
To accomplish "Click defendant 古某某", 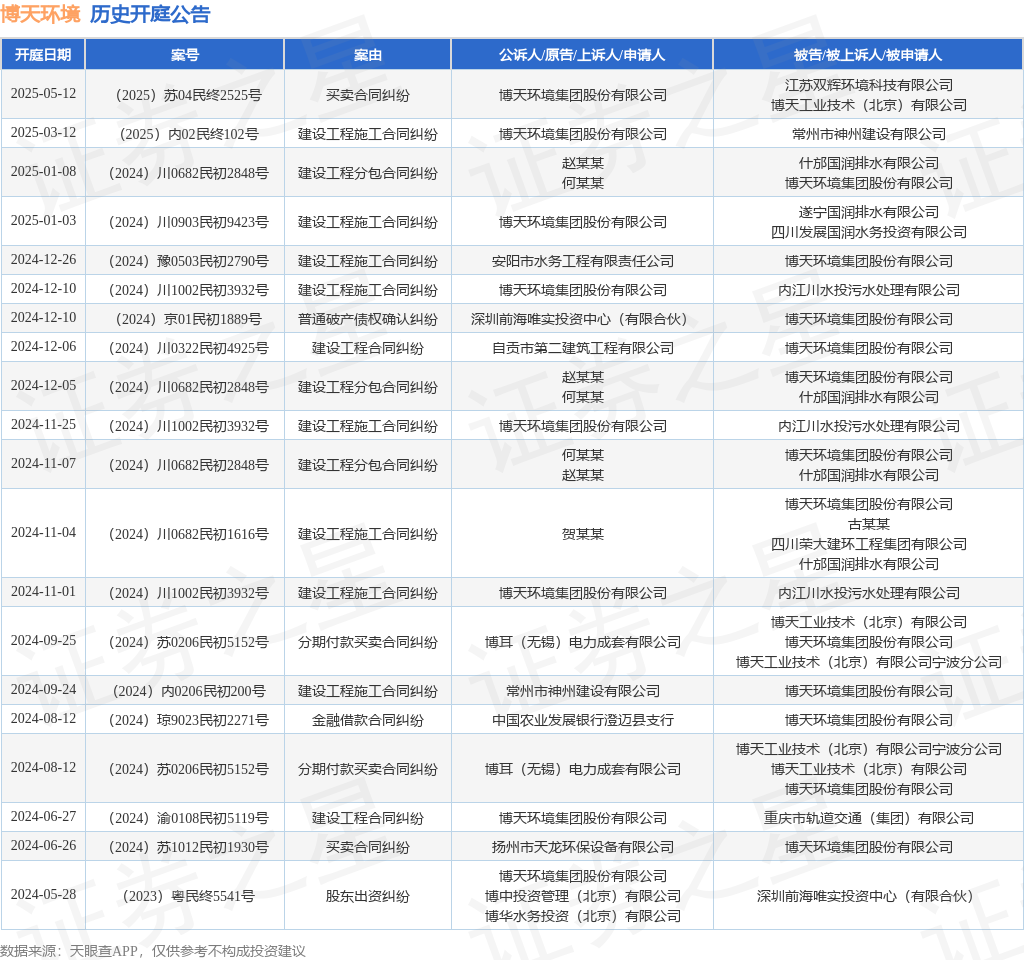I will pyautogui.click(x=869, y=524).
